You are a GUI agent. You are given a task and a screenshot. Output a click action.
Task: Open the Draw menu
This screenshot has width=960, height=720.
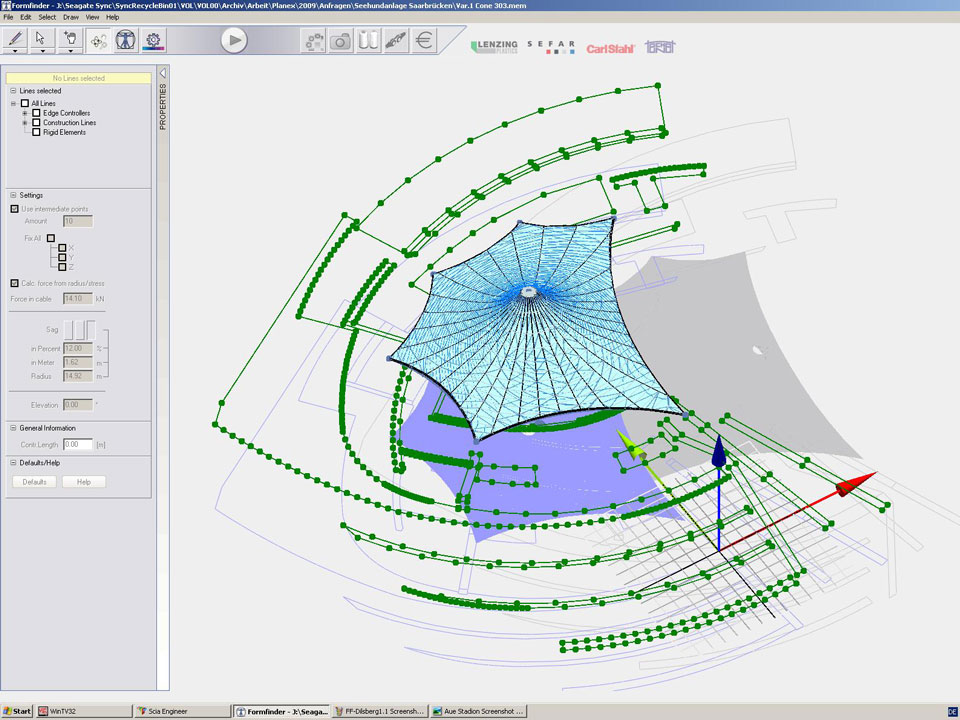click(71, 17)
